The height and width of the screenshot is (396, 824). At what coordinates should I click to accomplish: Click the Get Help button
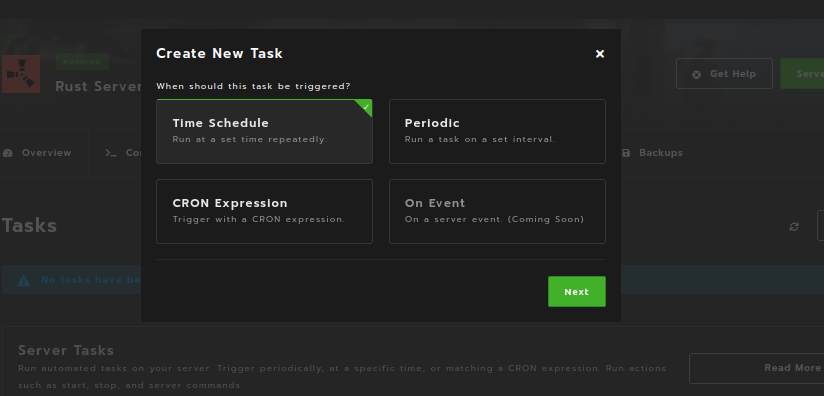[x=724, y=74]
